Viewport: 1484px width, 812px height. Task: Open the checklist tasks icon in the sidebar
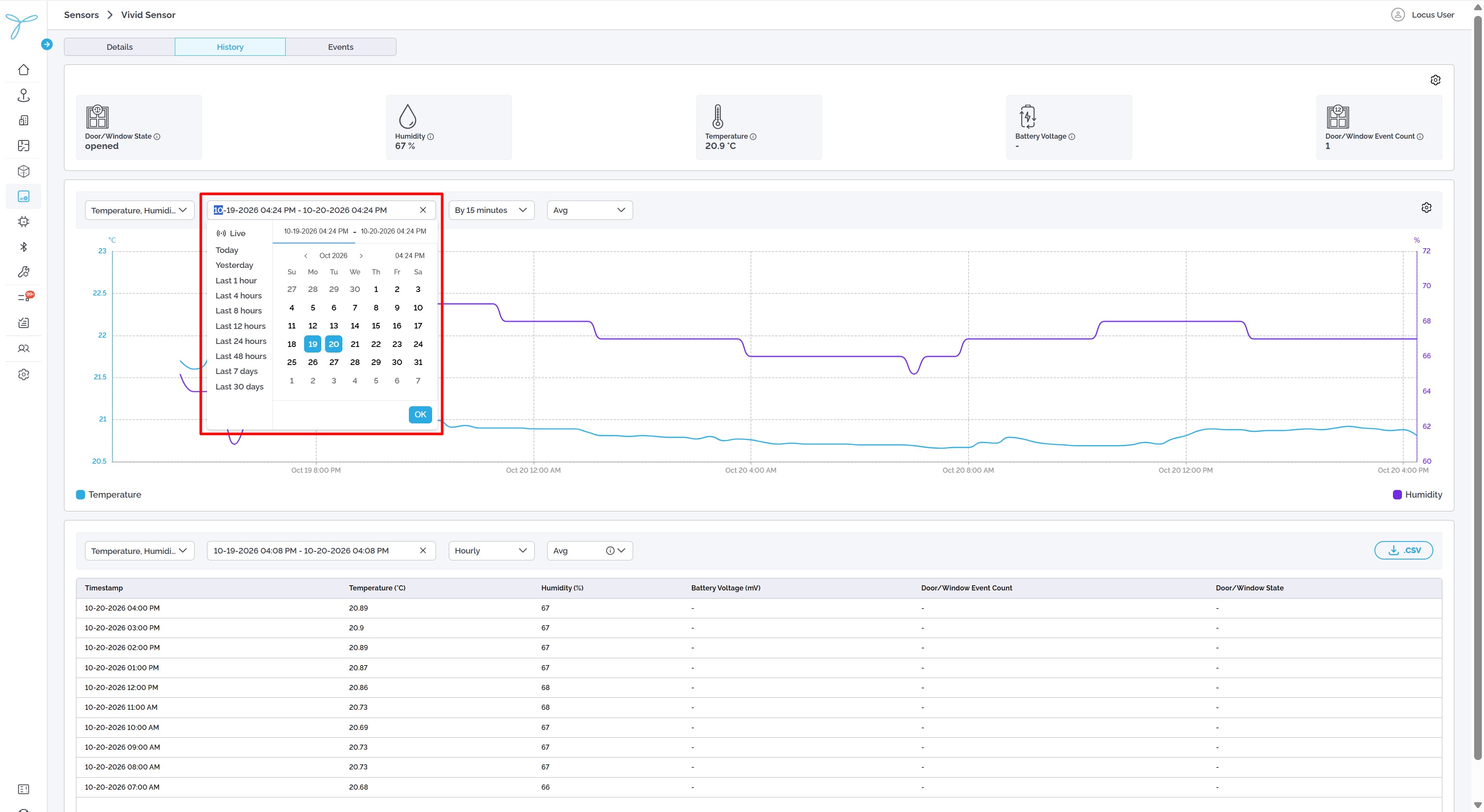[24, 323]
